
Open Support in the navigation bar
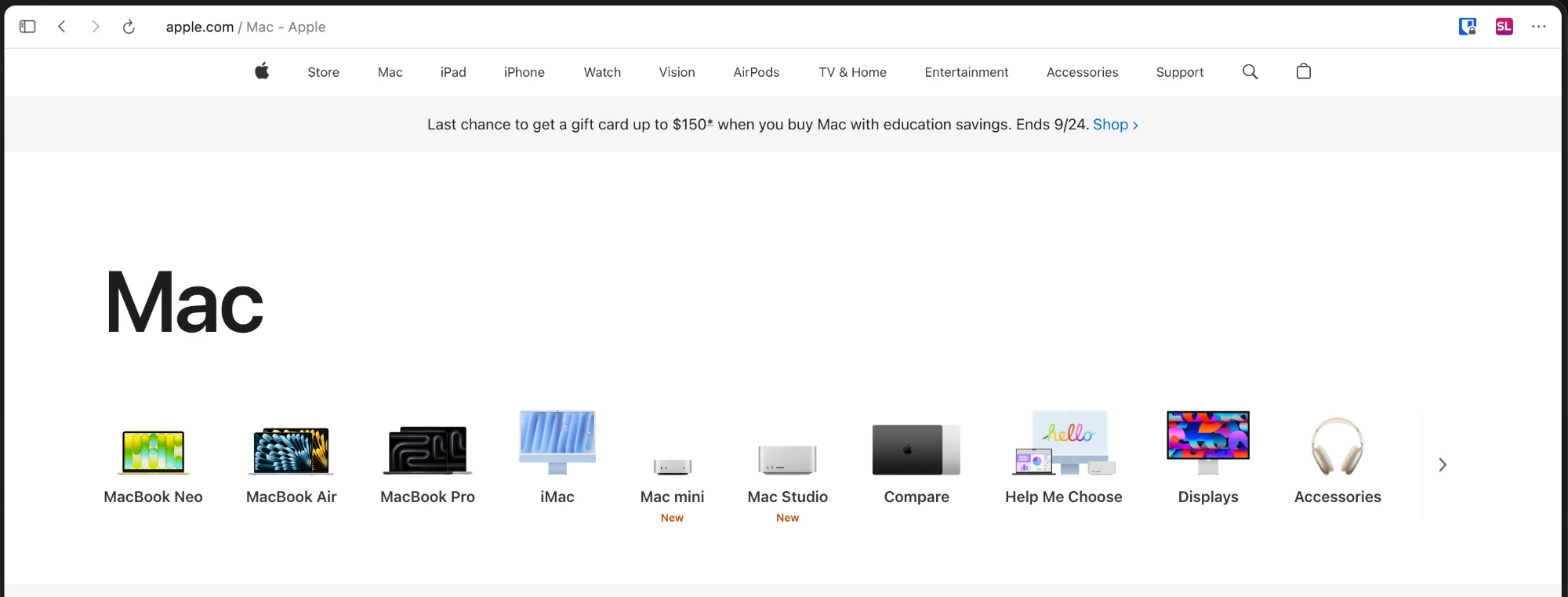pyautogui.click(x=1179, y=72)
